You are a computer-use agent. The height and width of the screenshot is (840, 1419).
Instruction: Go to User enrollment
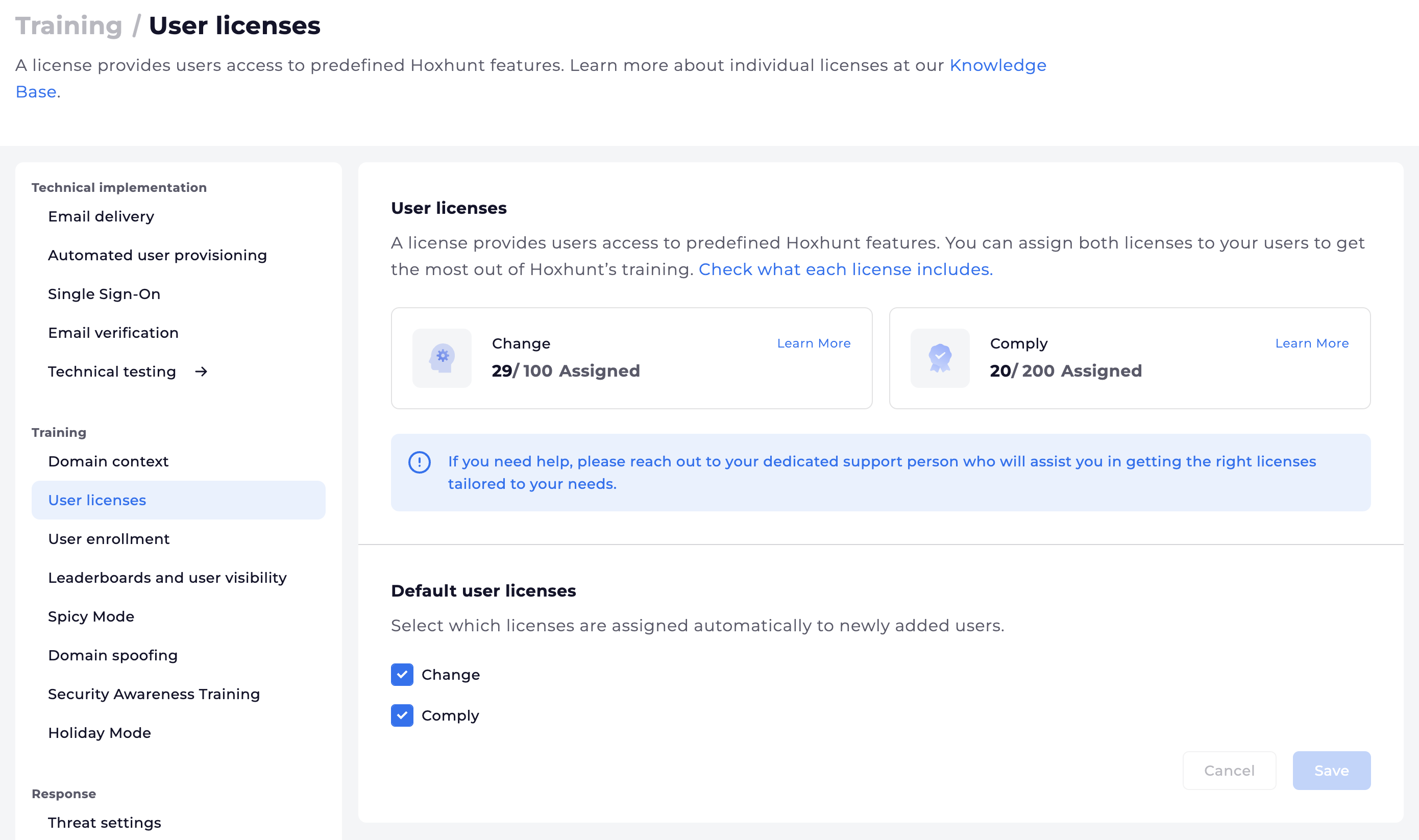178,539
